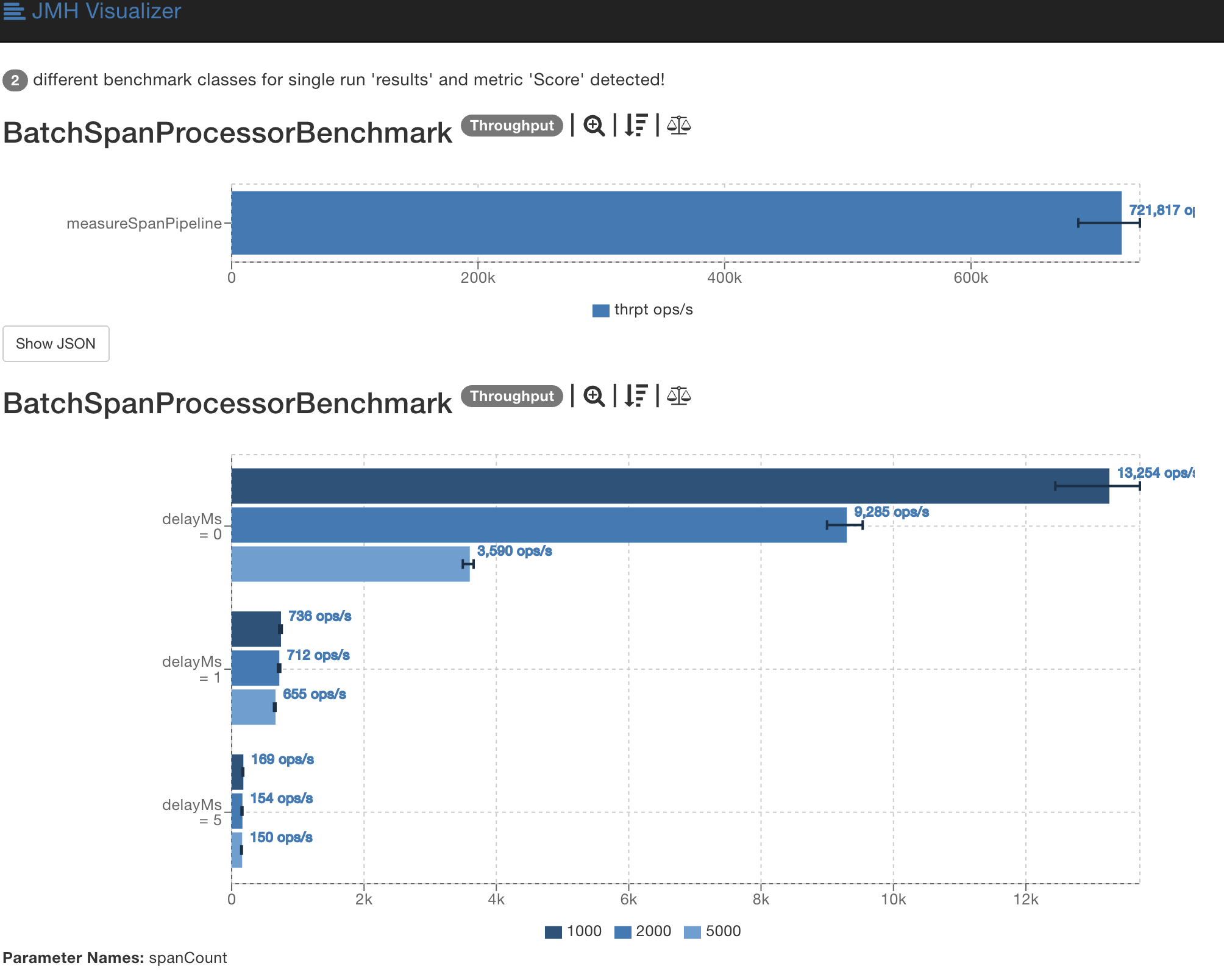1224x980 pixels.
Task: Open the hamburger navigation menu
Action: pyautogui.click(x=13, y=11)
